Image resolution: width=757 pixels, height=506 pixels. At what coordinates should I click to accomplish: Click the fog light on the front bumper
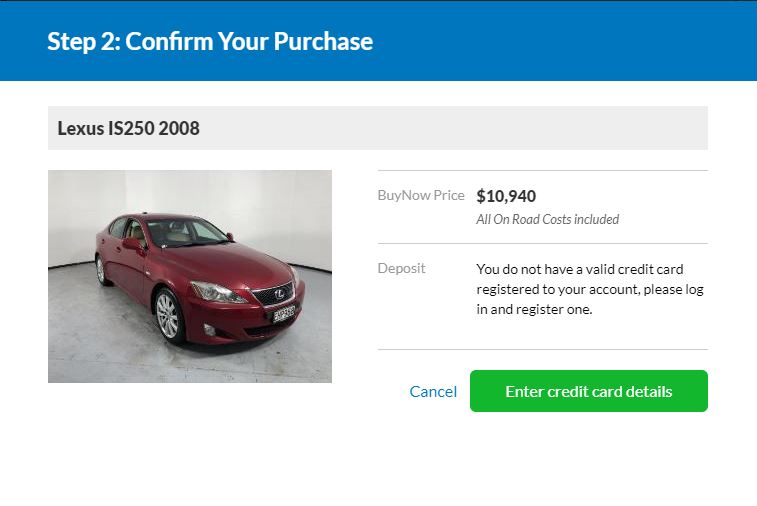click(x=210, y=329)
